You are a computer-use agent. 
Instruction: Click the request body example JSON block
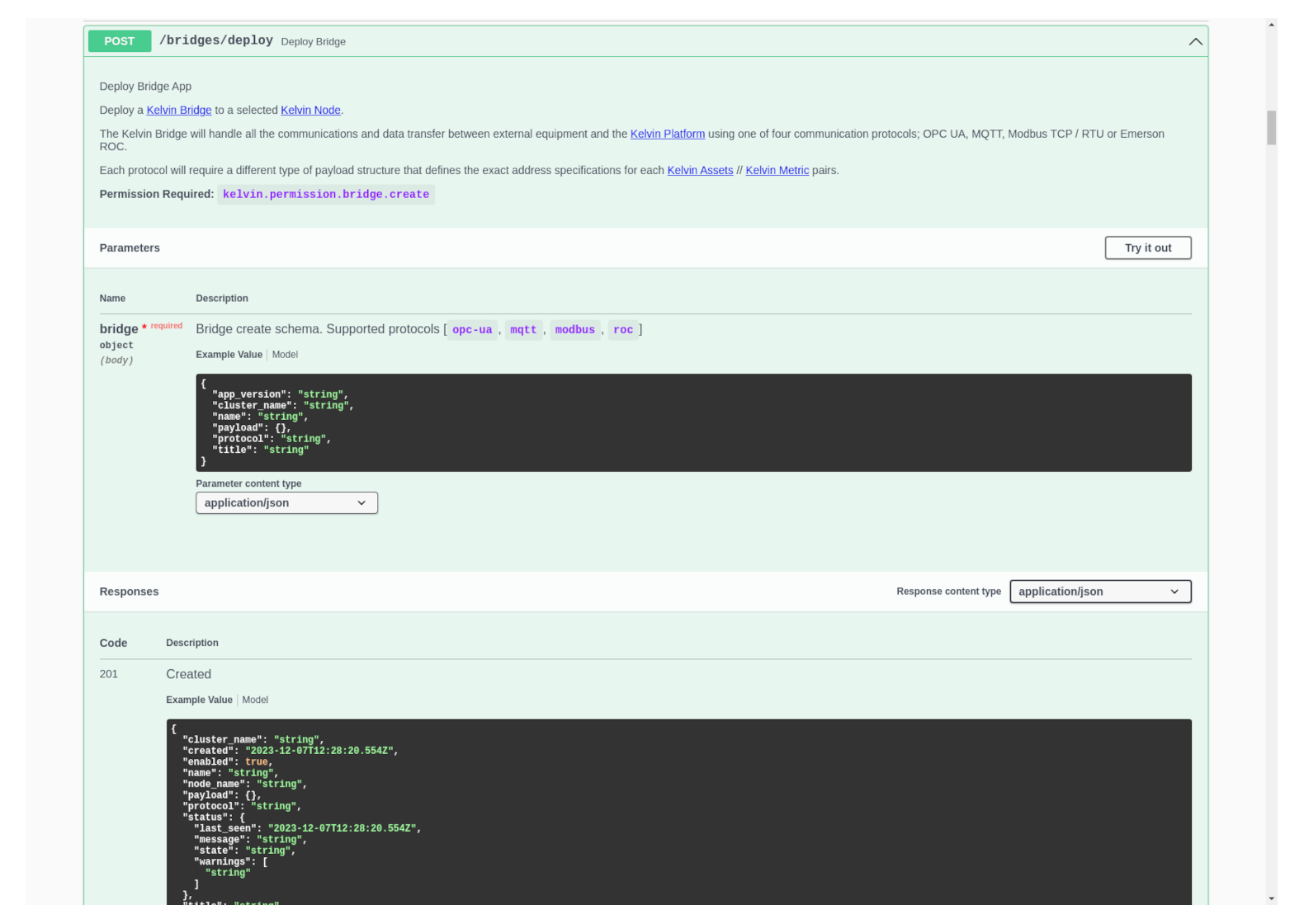tap(693, 422)
